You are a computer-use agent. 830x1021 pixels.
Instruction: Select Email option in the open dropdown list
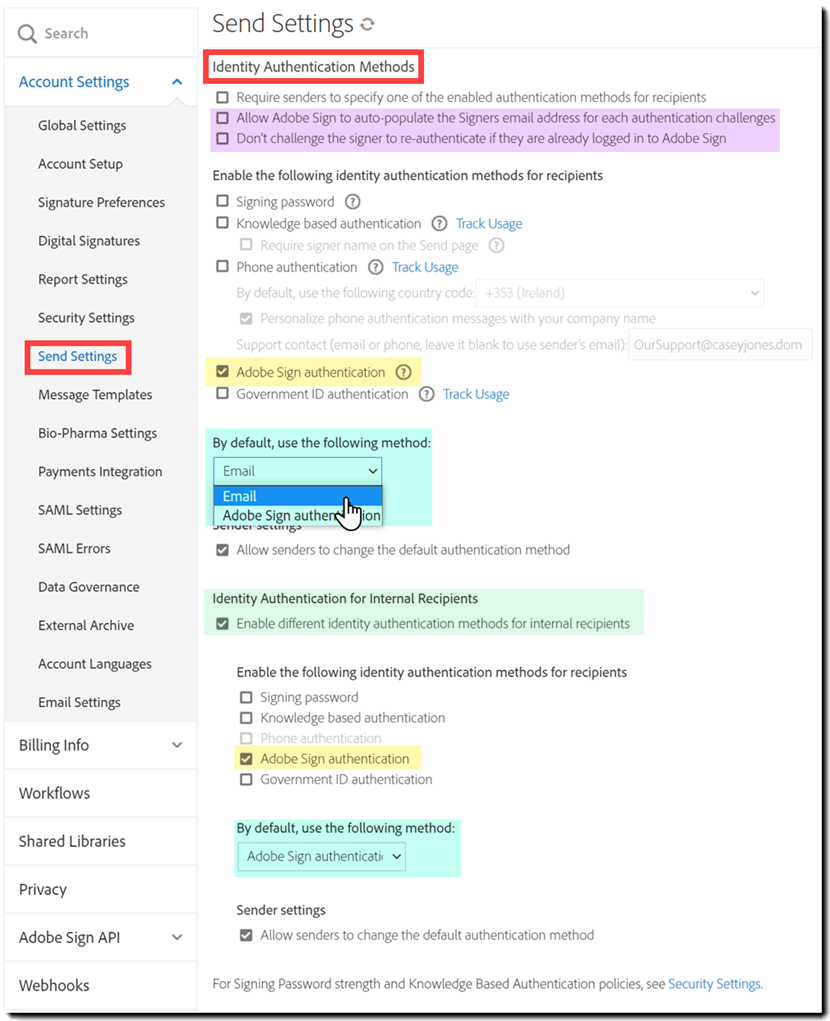click(x=297, y=496)
